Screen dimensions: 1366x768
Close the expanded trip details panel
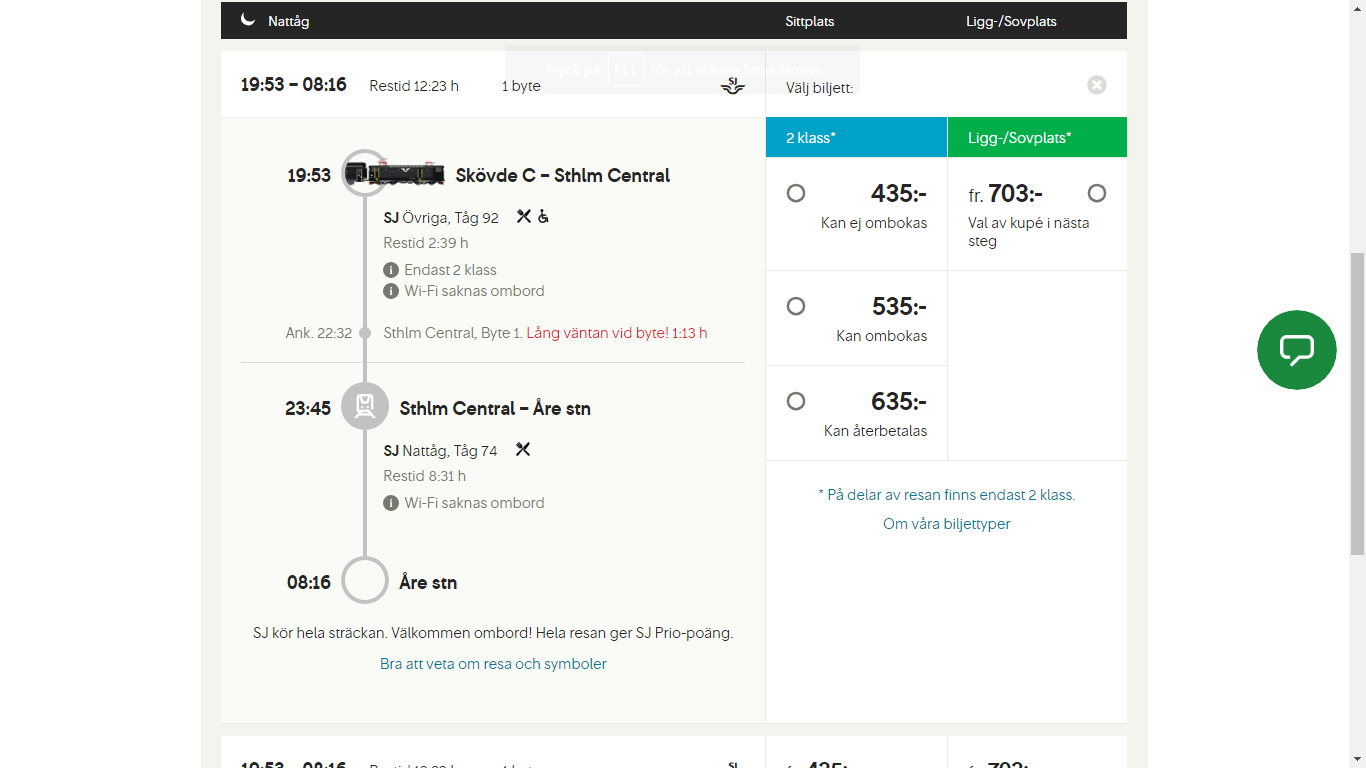pos(1097,85)
